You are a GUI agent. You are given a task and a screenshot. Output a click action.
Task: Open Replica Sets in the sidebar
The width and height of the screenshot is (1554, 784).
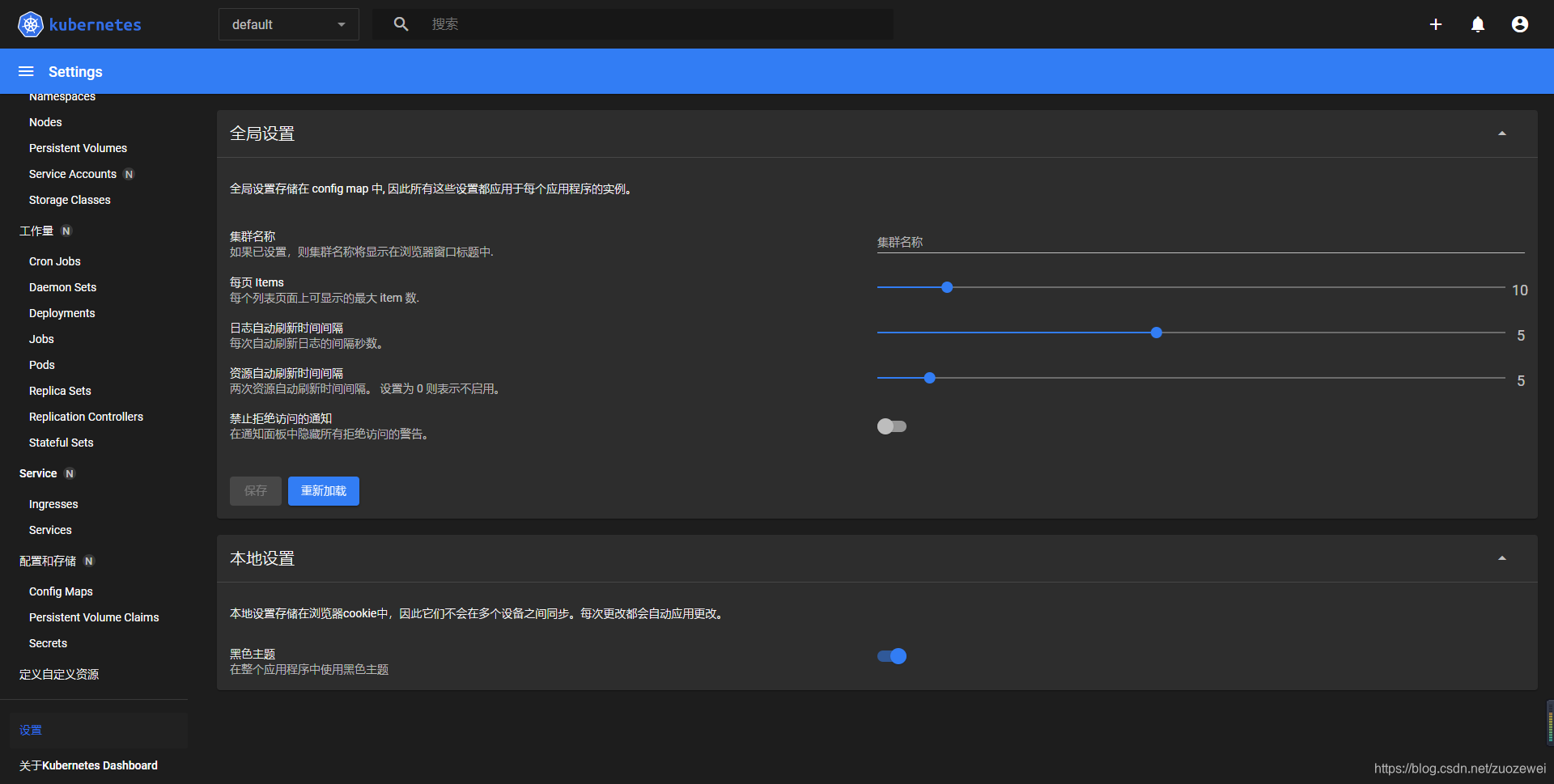(x=60, y=391)
